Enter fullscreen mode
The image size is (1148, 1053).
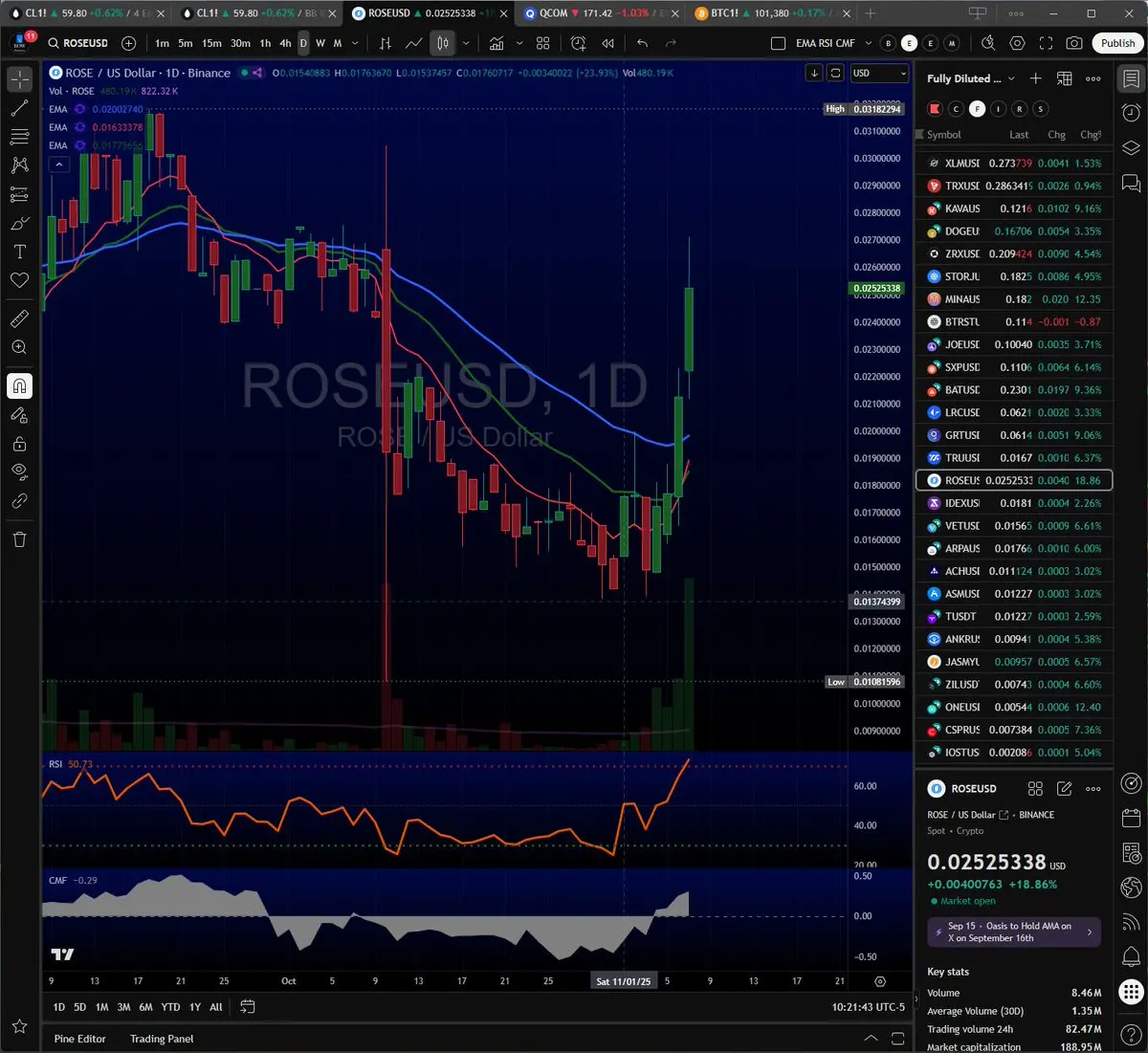[x=1046, y=43]
